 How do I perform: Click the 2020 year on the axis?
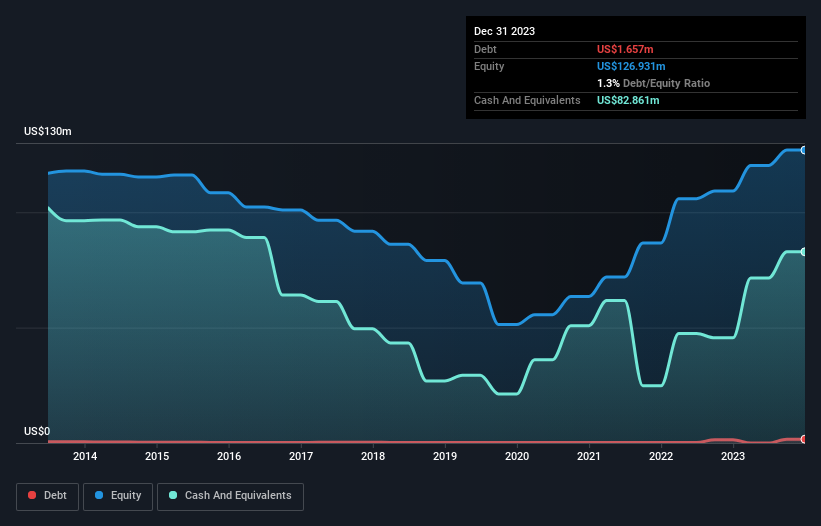pyautogui.click(x=517, y=457)
